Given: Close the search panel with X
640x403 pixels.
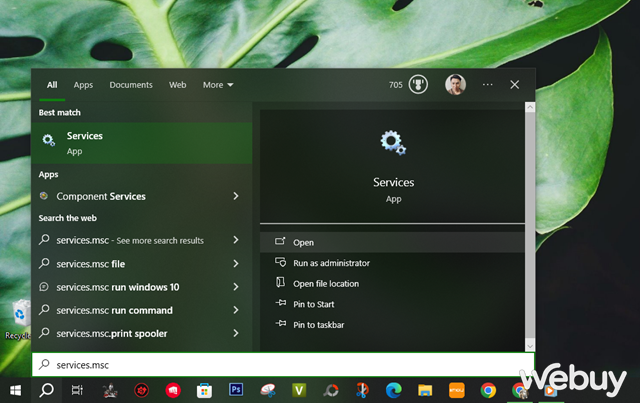Looking at the screenshot, I should point(514,85).
